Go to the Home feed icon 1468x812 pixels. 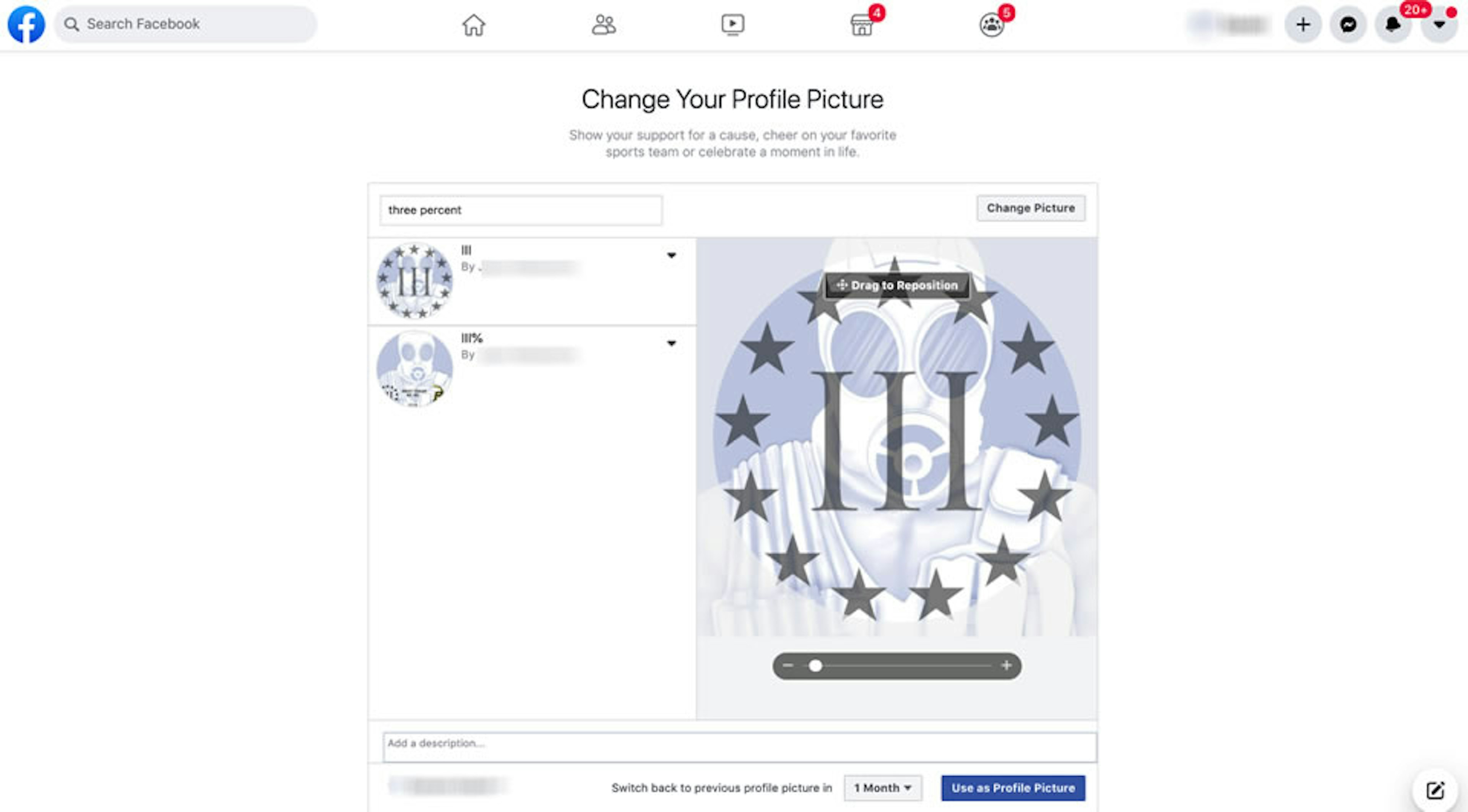coord(474,25)
